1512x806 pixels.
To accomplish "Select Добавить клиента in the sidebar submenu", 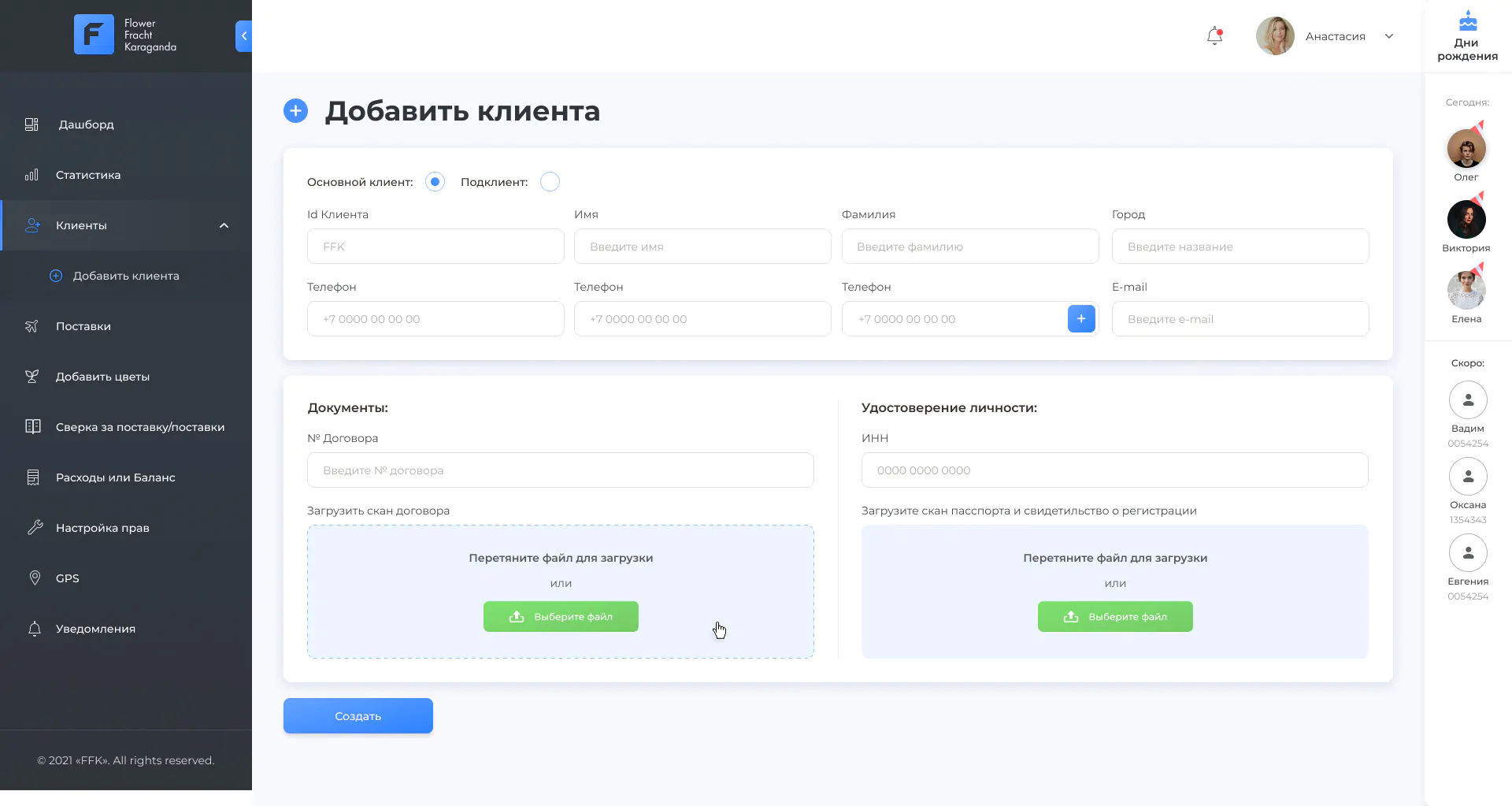I will (126, 276).
